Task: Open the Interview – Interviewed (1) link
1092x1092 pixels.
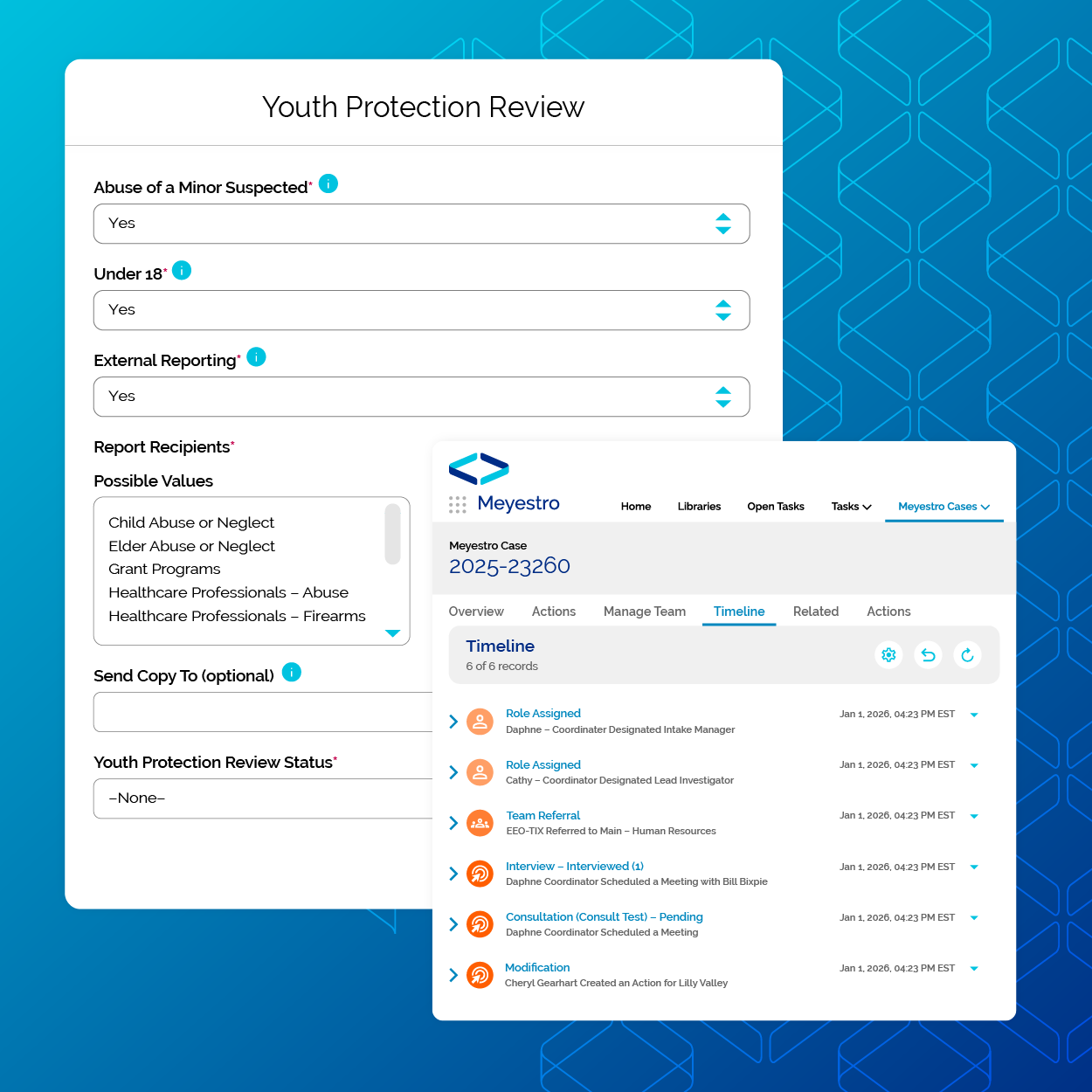Action: [x=575, y=866]
